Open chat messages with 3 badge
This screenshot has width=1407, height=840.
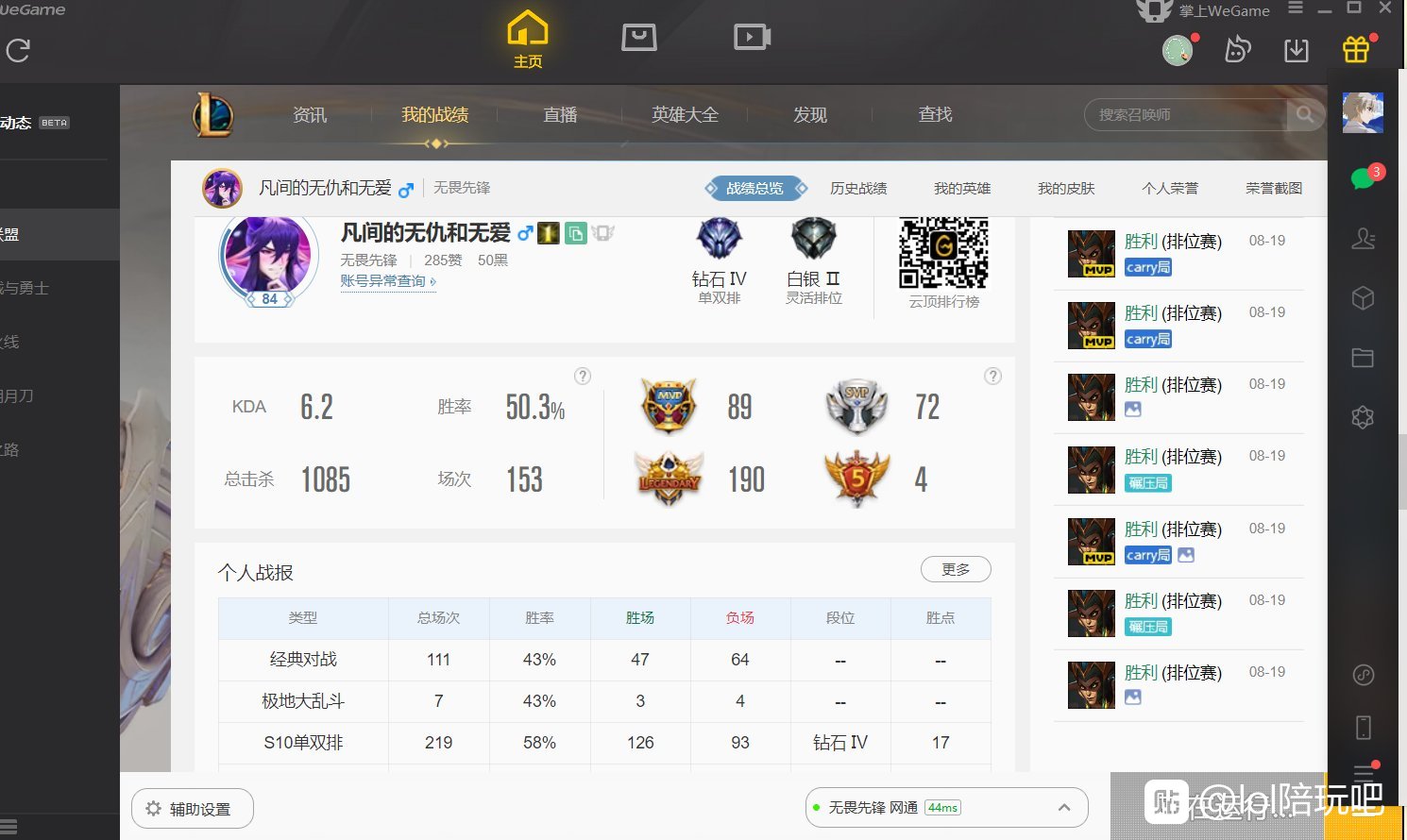click(1364, 177)
